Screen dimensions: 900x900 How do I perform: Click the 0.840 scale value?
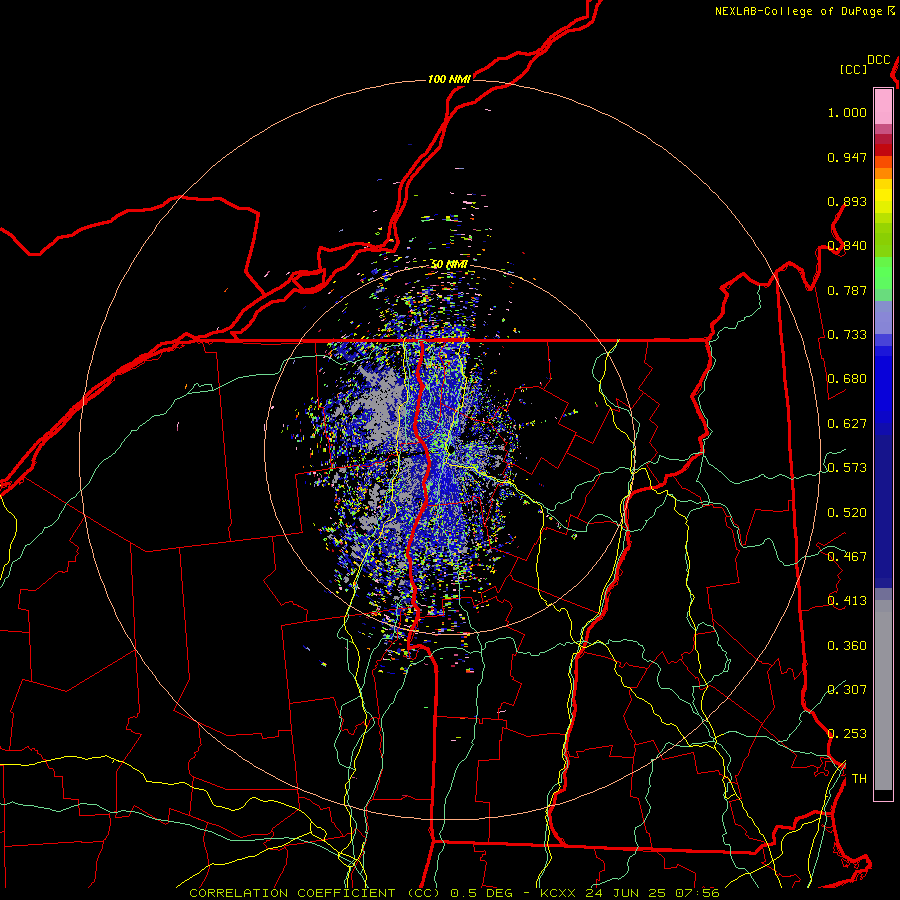tap(847, 246)
